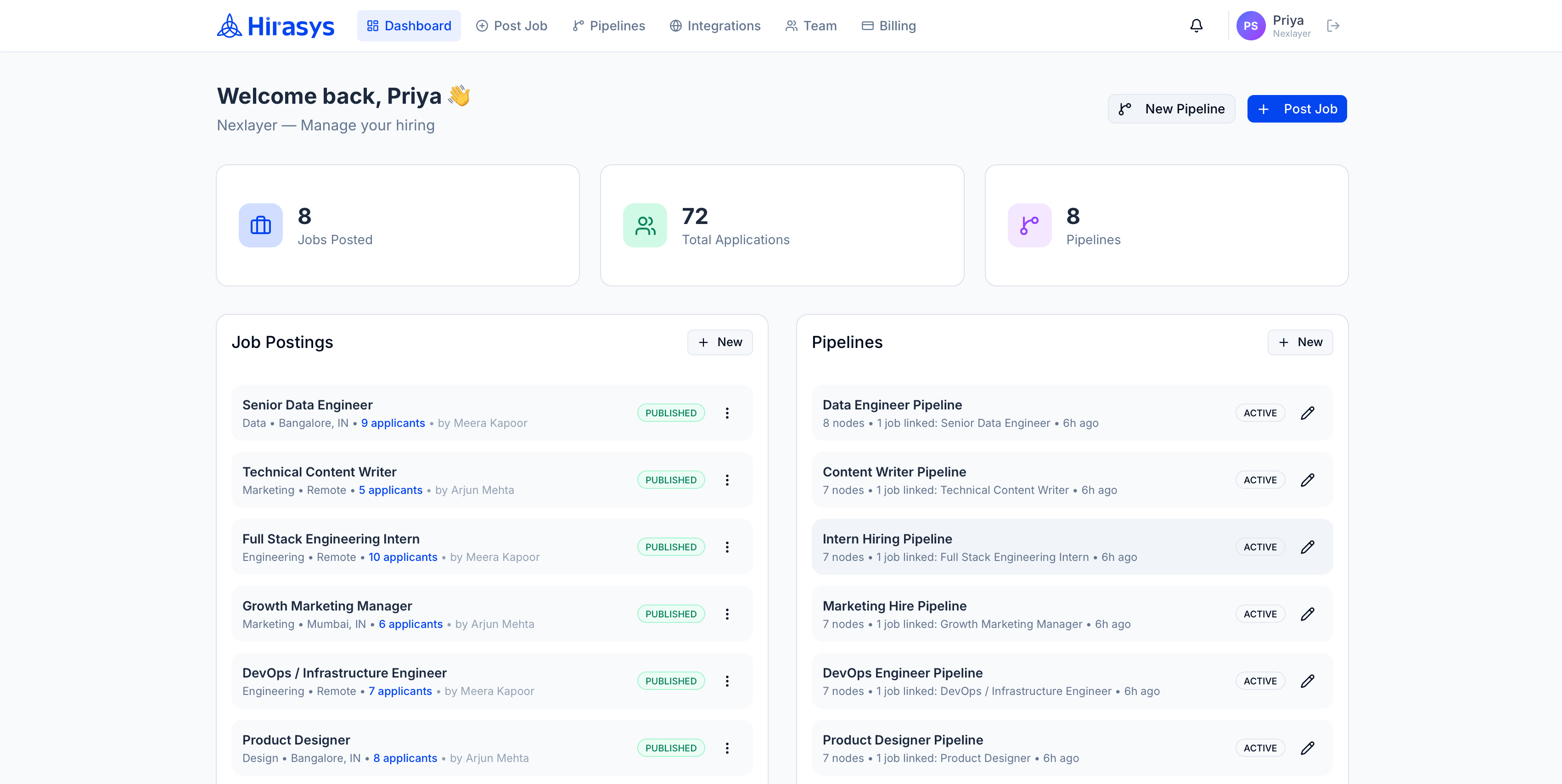Open Pipelines in navigation bar
This screenshot has height=784, width=1562.
(609, 25)
